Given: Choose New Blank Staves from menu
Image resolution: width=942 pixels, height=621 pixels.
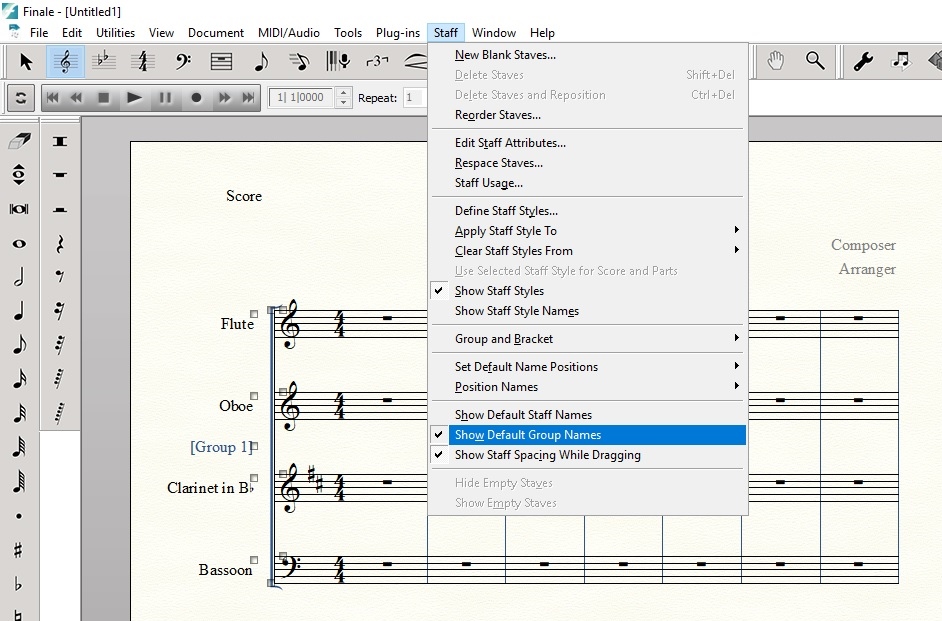Looking at the screenshot, I should (505, 55).
